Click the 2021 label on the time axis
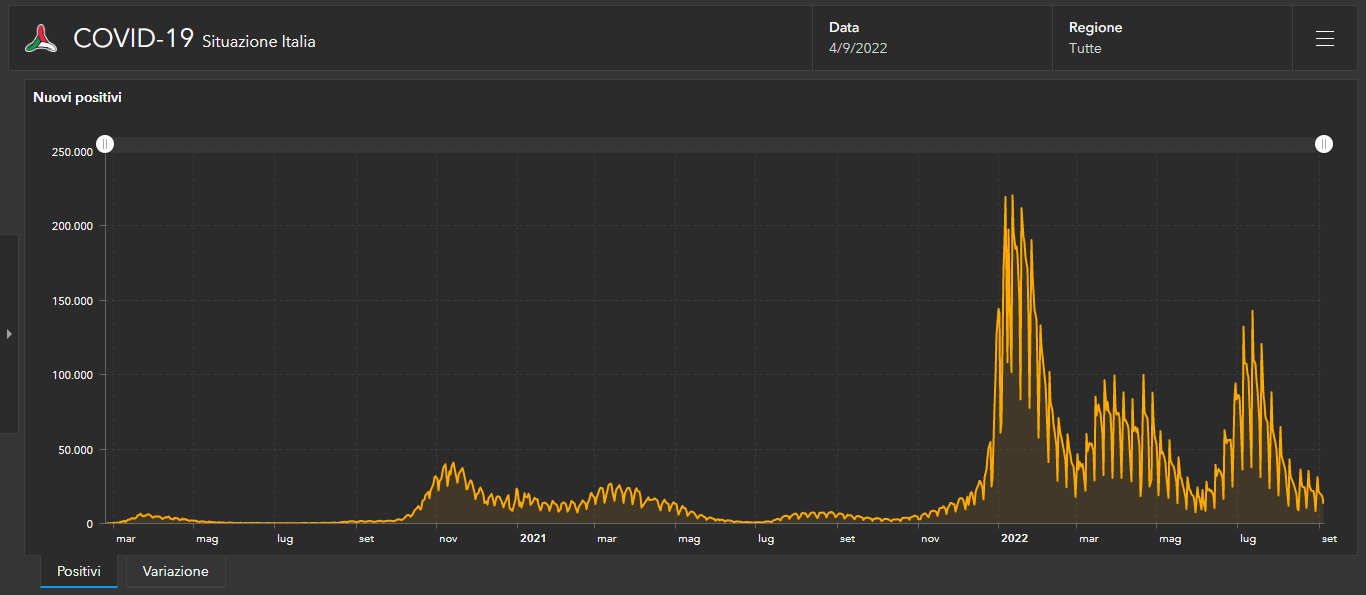 click(x=533, y=539)
